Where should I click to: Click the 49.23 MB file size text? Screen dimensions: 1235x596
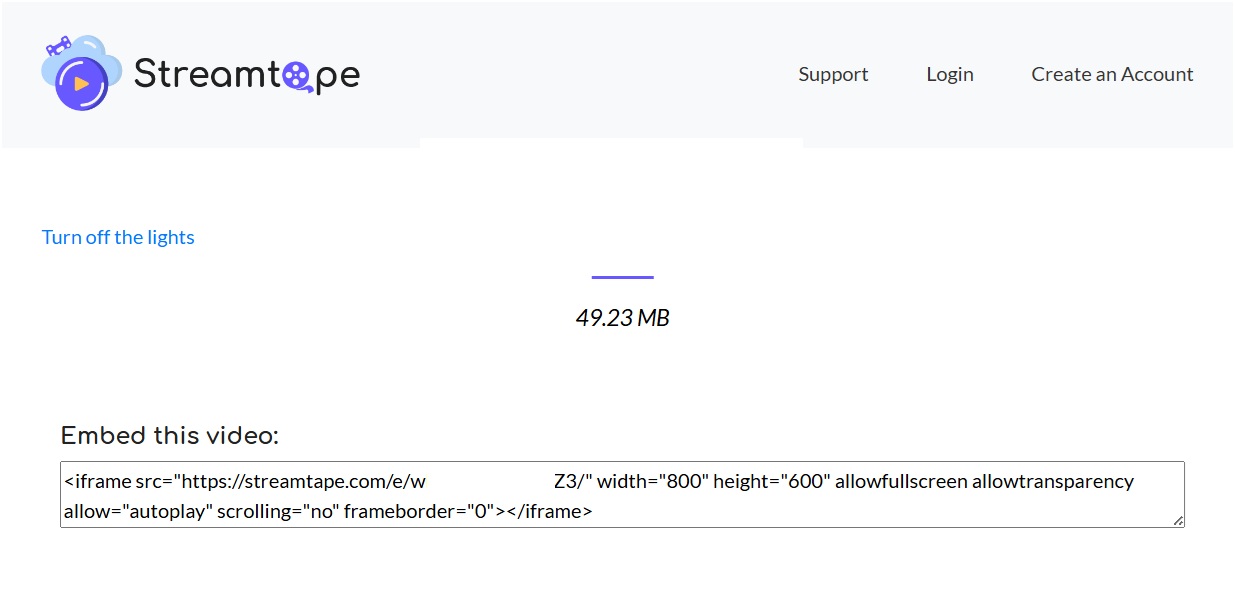click(x=622, y=318)
